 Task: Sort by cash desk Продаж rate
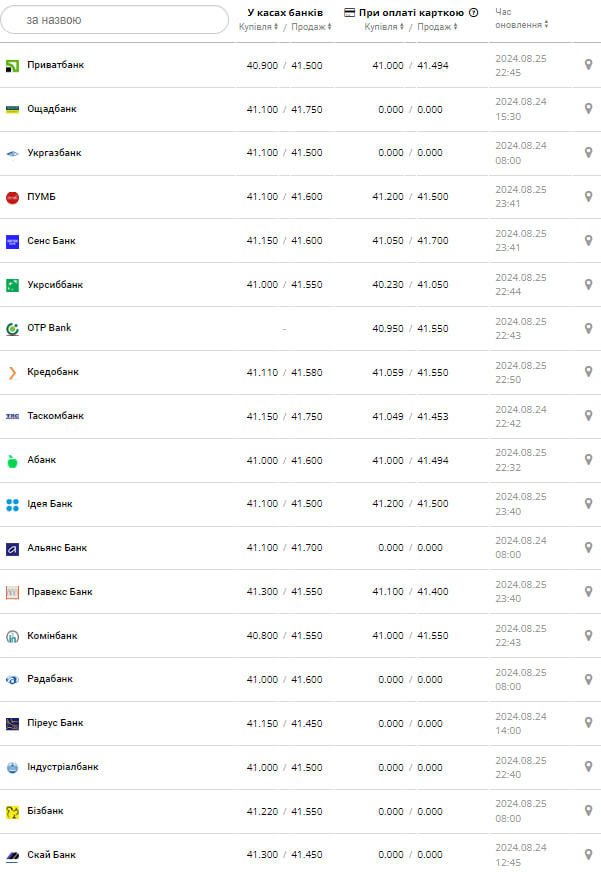coord(310,27)
